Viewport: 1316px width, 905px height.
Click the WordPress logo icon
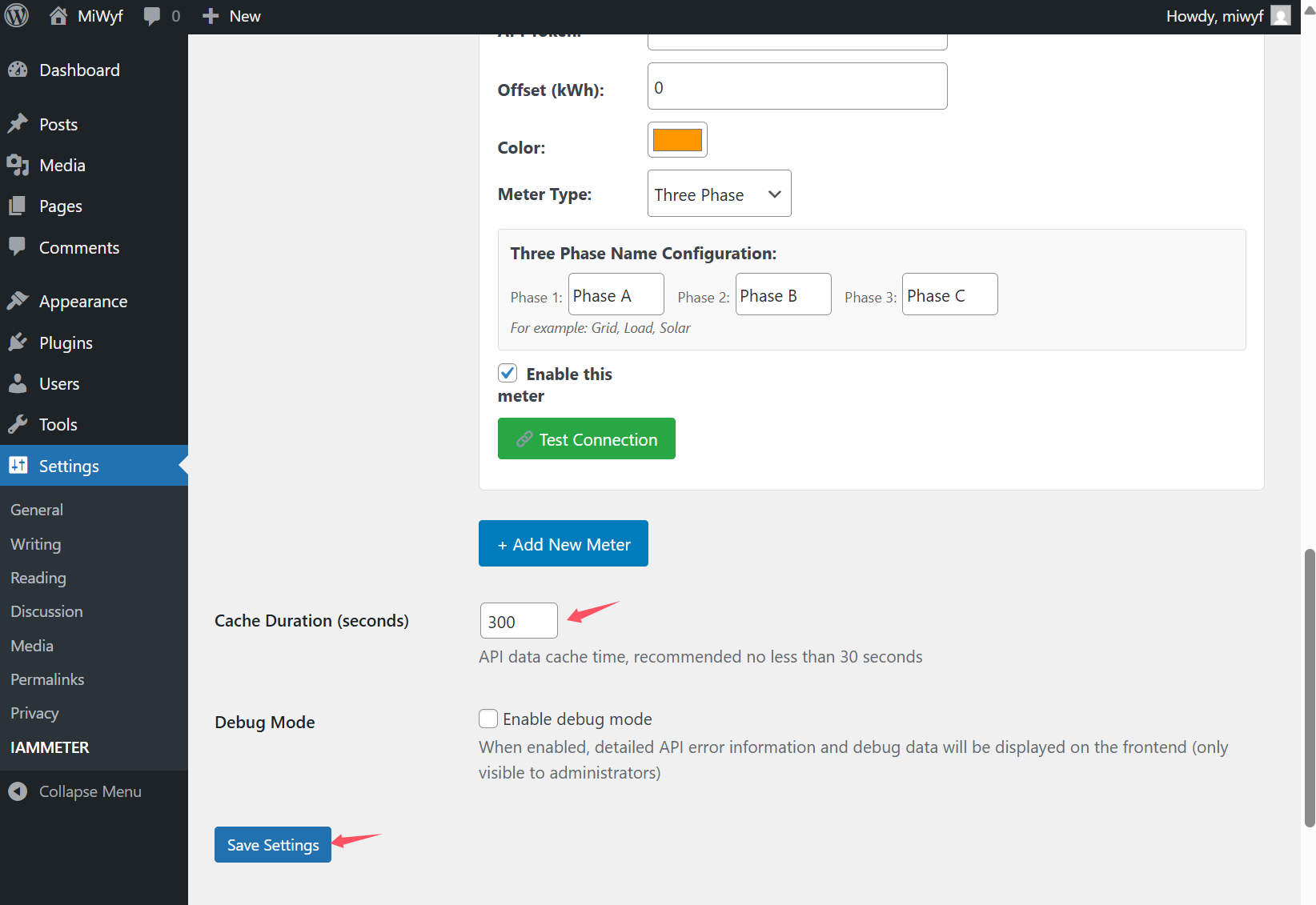pyautogui.click(x=17, y=16)
